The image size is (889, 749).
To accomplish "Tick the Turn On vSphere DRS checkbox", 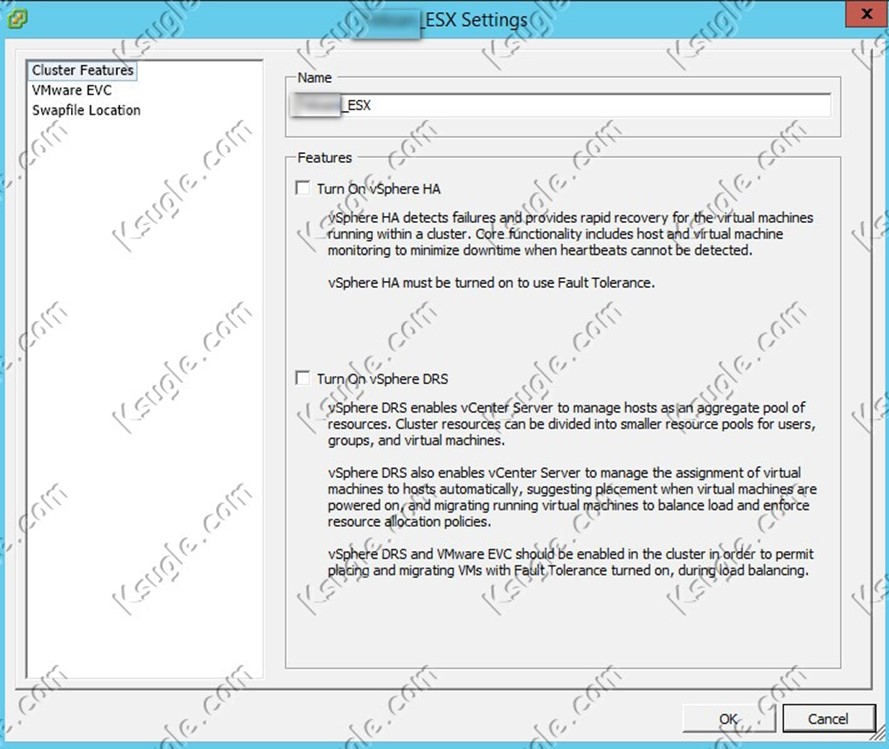I will (x=303, y=379).
